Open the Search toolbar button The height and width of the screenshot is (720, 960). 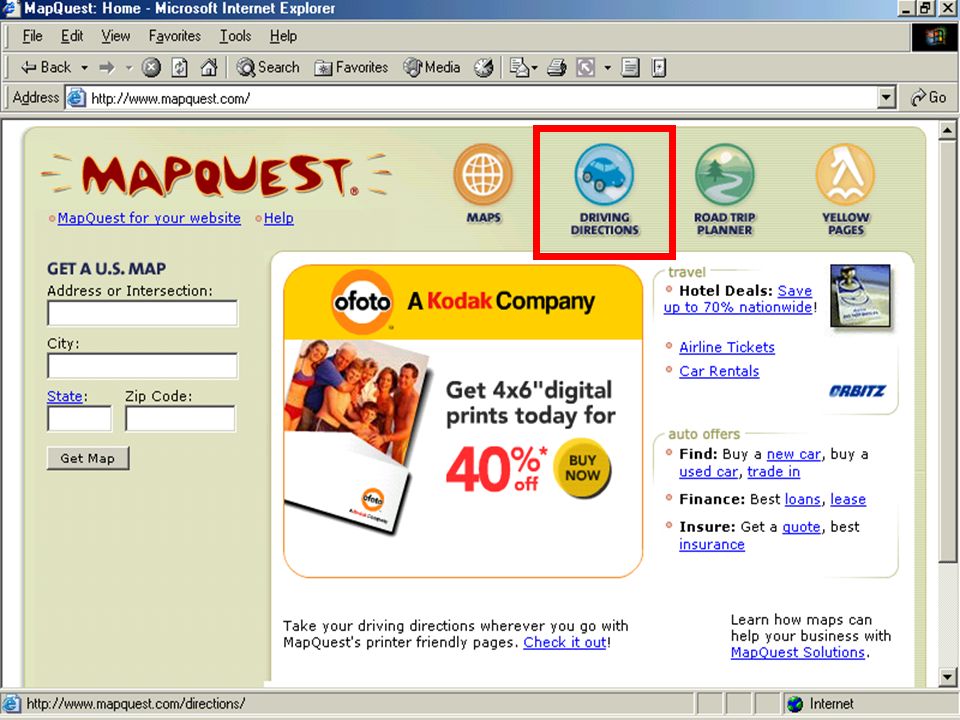[x=268, y=67]
